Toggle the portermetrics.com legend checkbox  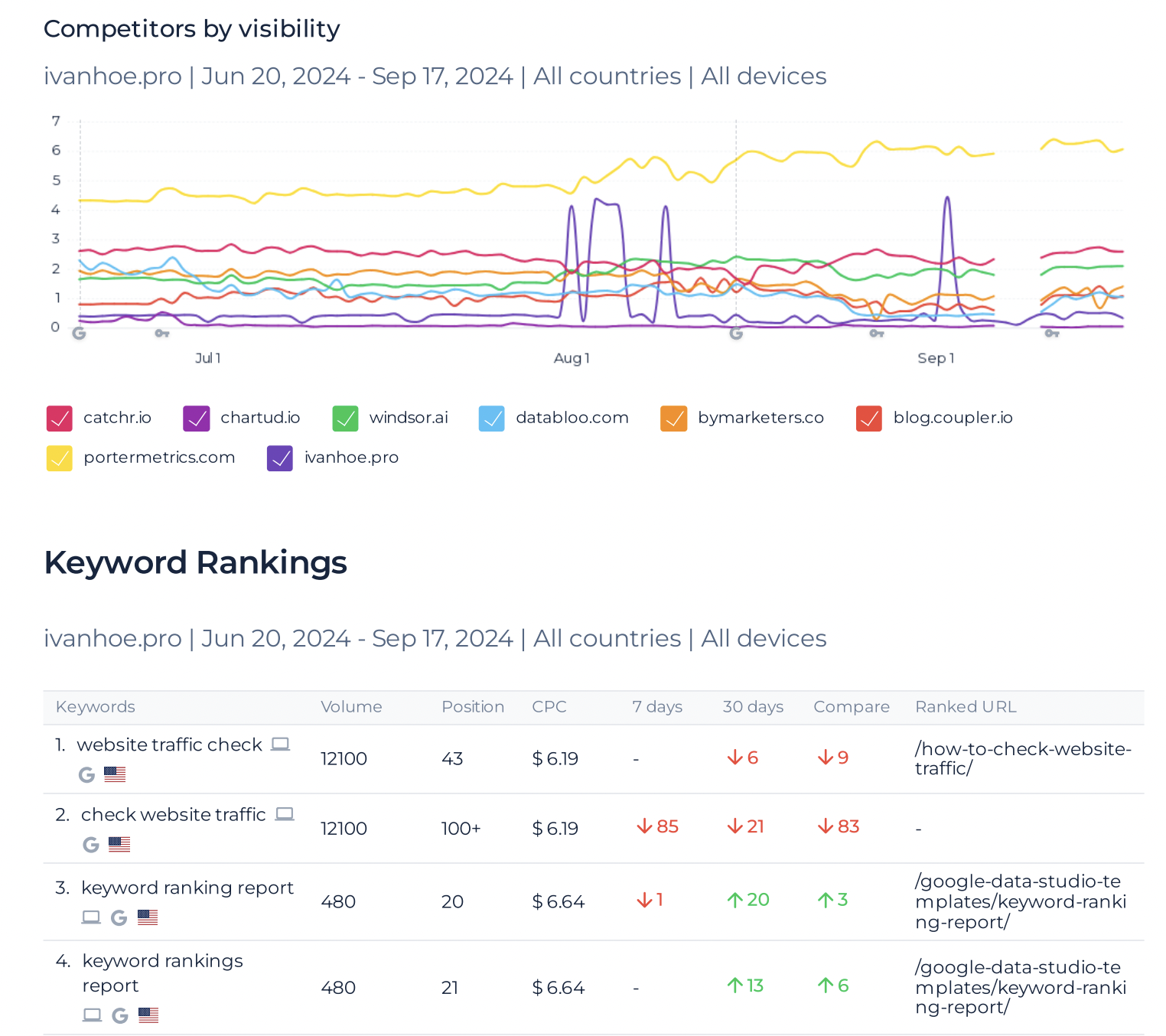60,458
